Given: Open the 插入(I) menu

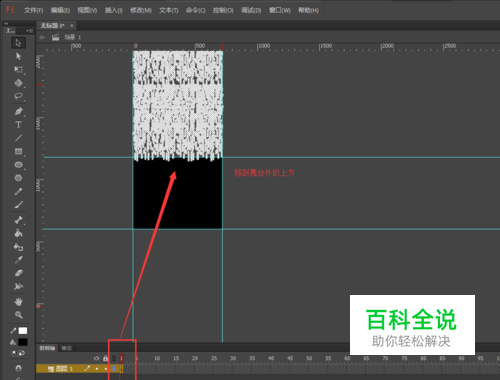Looking at the screenshot, I should click(x=114, y=10).
